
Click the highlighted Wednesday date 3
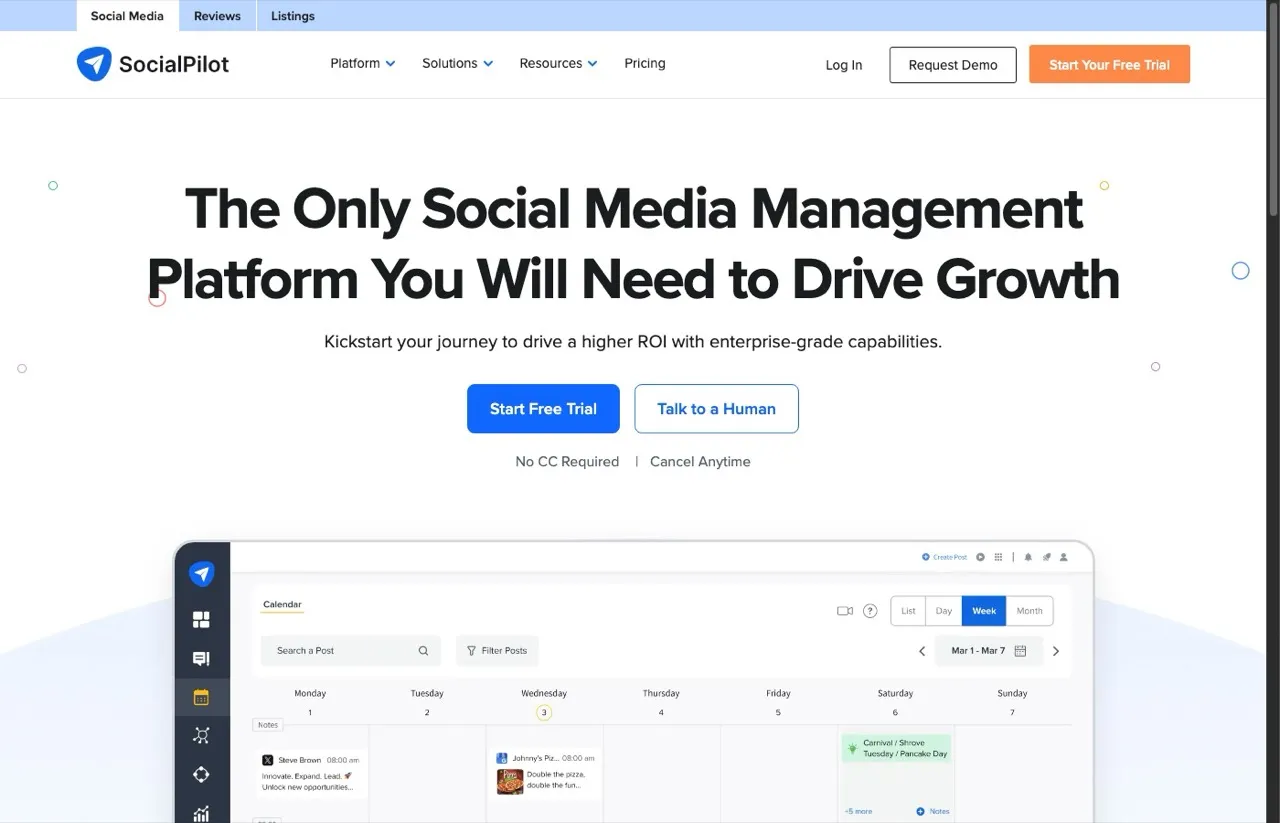tap(544, 713)
